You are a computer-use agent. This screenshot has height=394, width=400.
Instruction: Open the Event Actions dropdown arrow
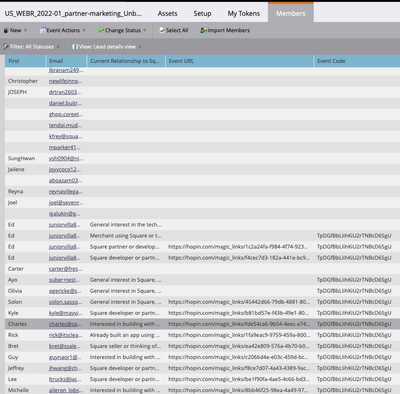click(x=84, y=30)
